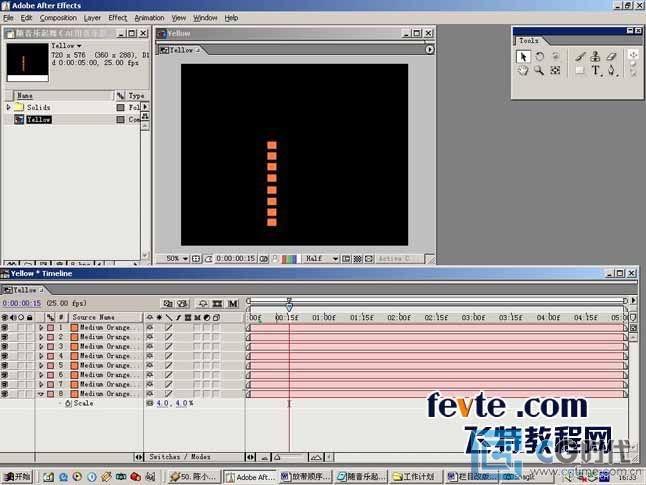This screenshot has height=485, width=646.
Task: Click the shy layers hide button
Action: tap(202, 304)
